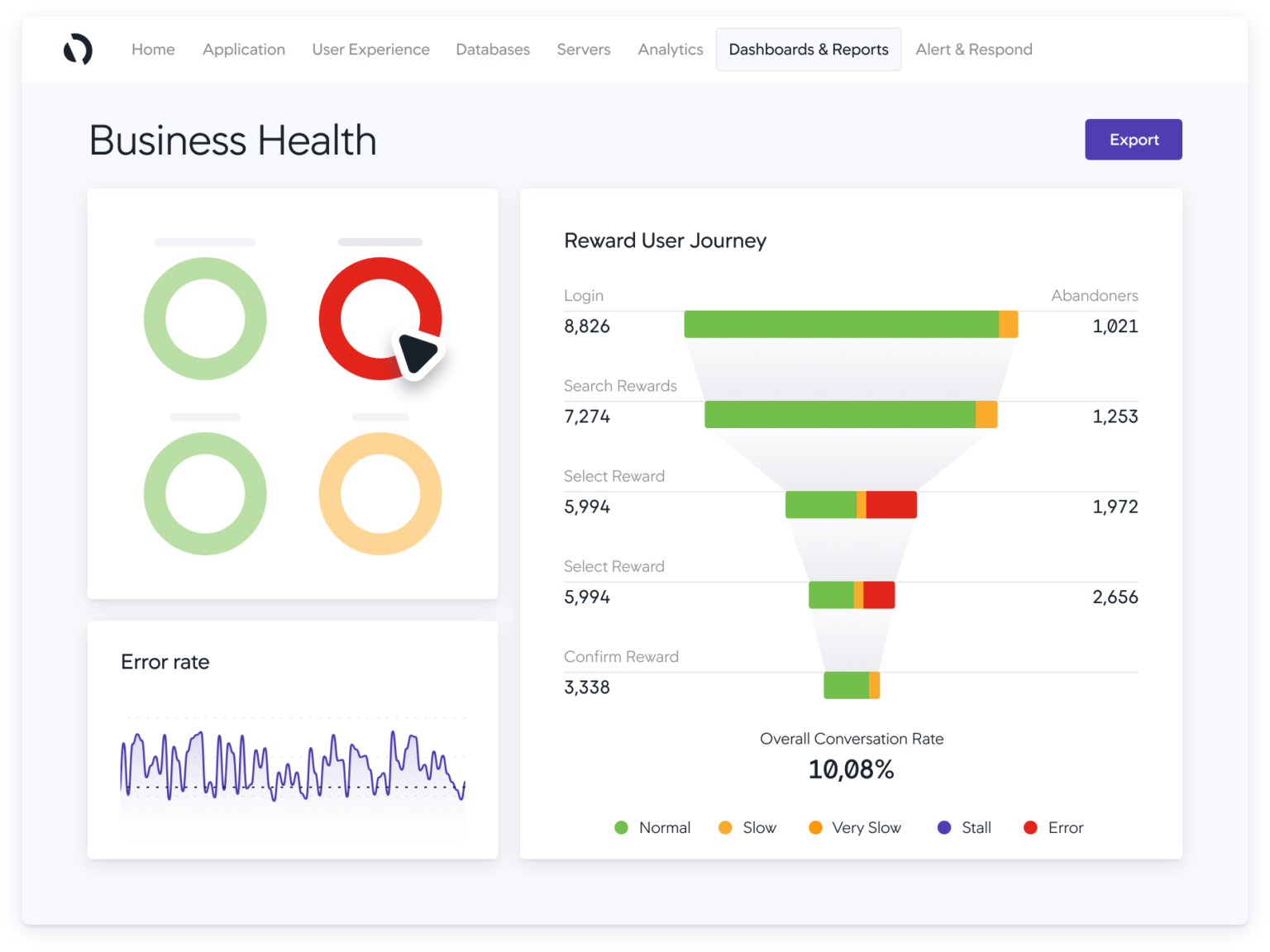Viewport: 1270px width, 952px height.
Task: Click the Error legend color dot
Action: (x=1030, y=827)
